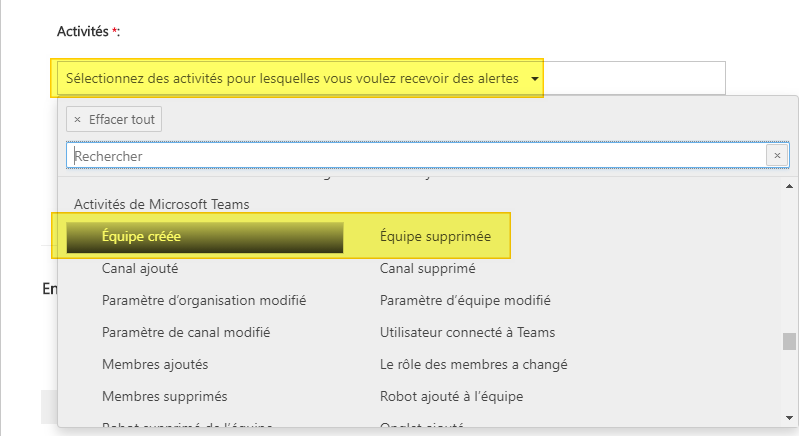Click the activity list scrollbar thumb
The width and height of the screenshot is (799, 436).
click(790, 342)
